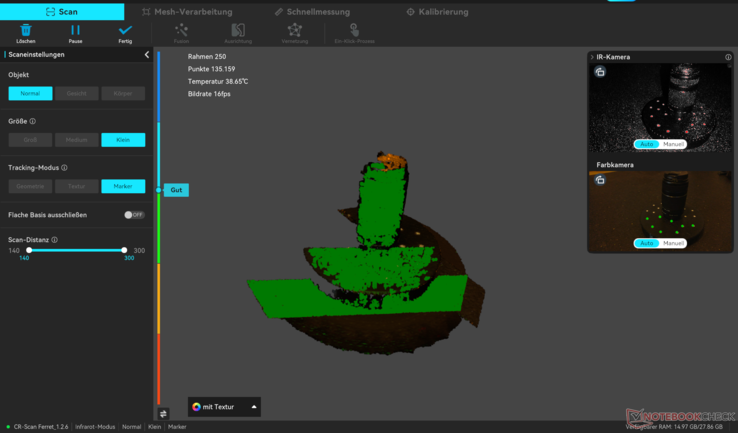The height and width of the screenshot is (433, 738).
Task: Set Farbkamera exposure to Manuell
Action: point(673,243)
